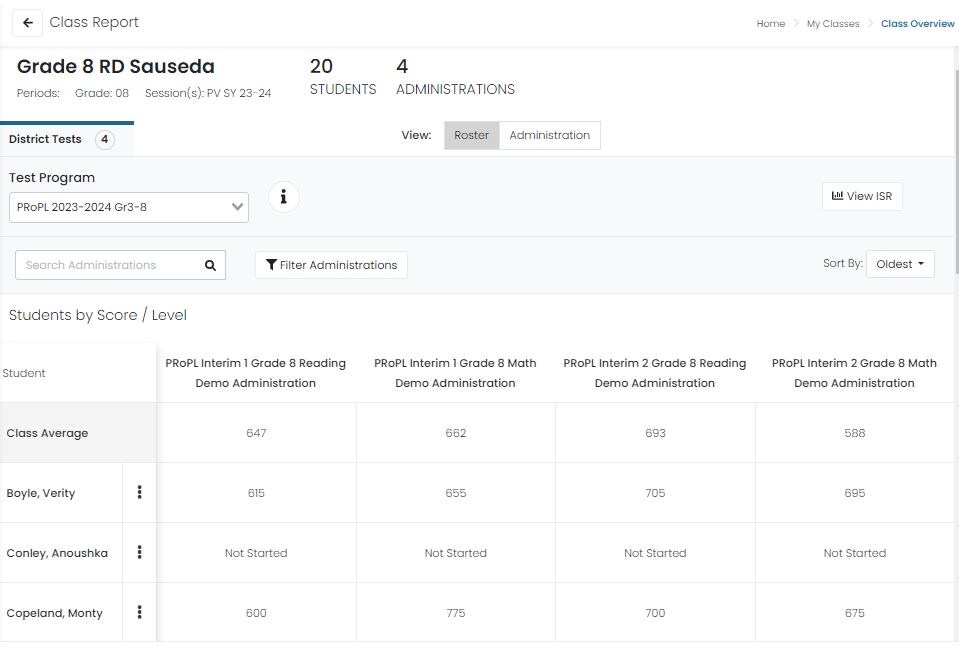Screen dimensions: 959x648
Task: Open Filter Administrations funnel button
Action: coord(331,265)
